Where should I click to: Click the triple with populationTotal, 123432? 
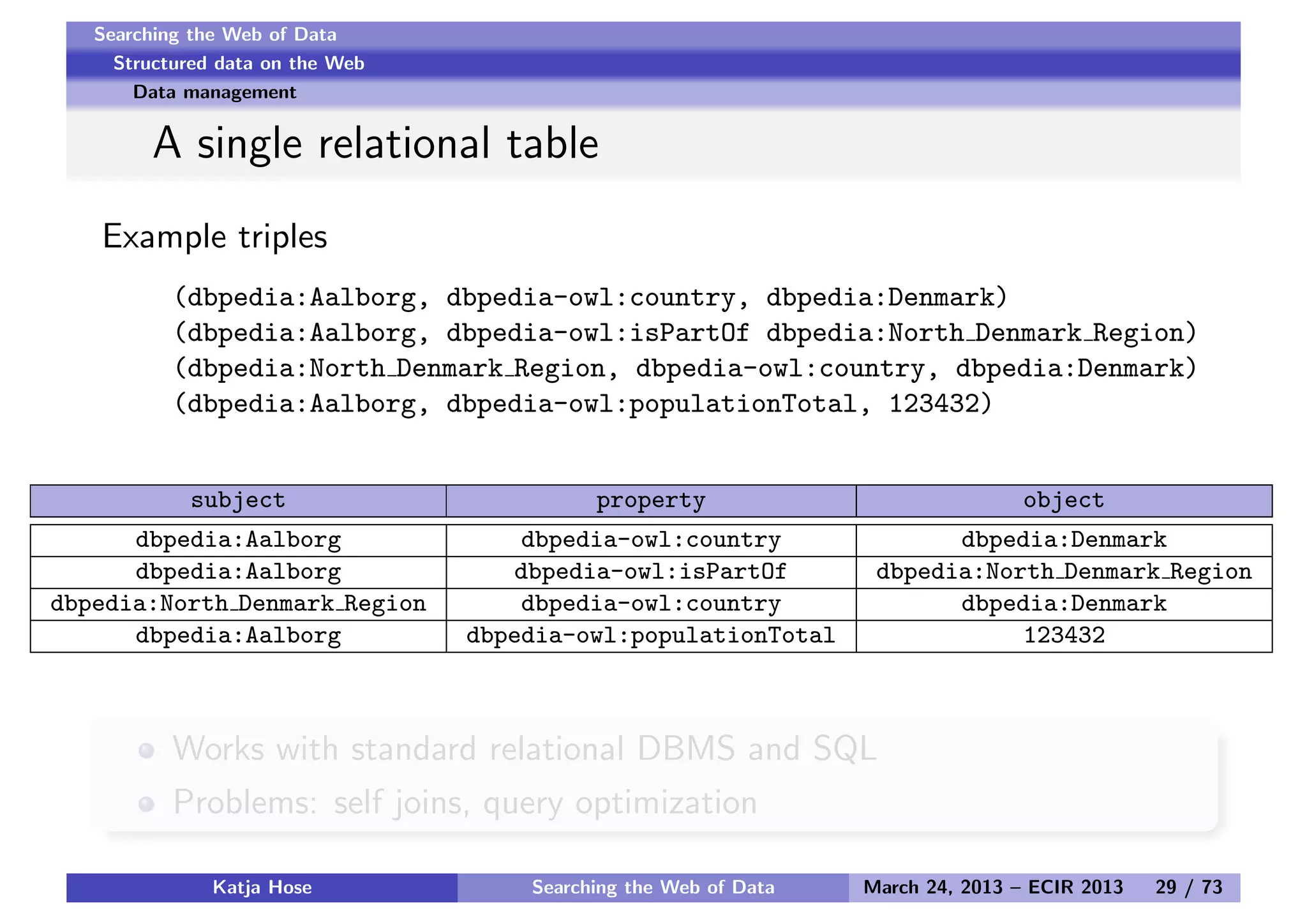point(583,404)
